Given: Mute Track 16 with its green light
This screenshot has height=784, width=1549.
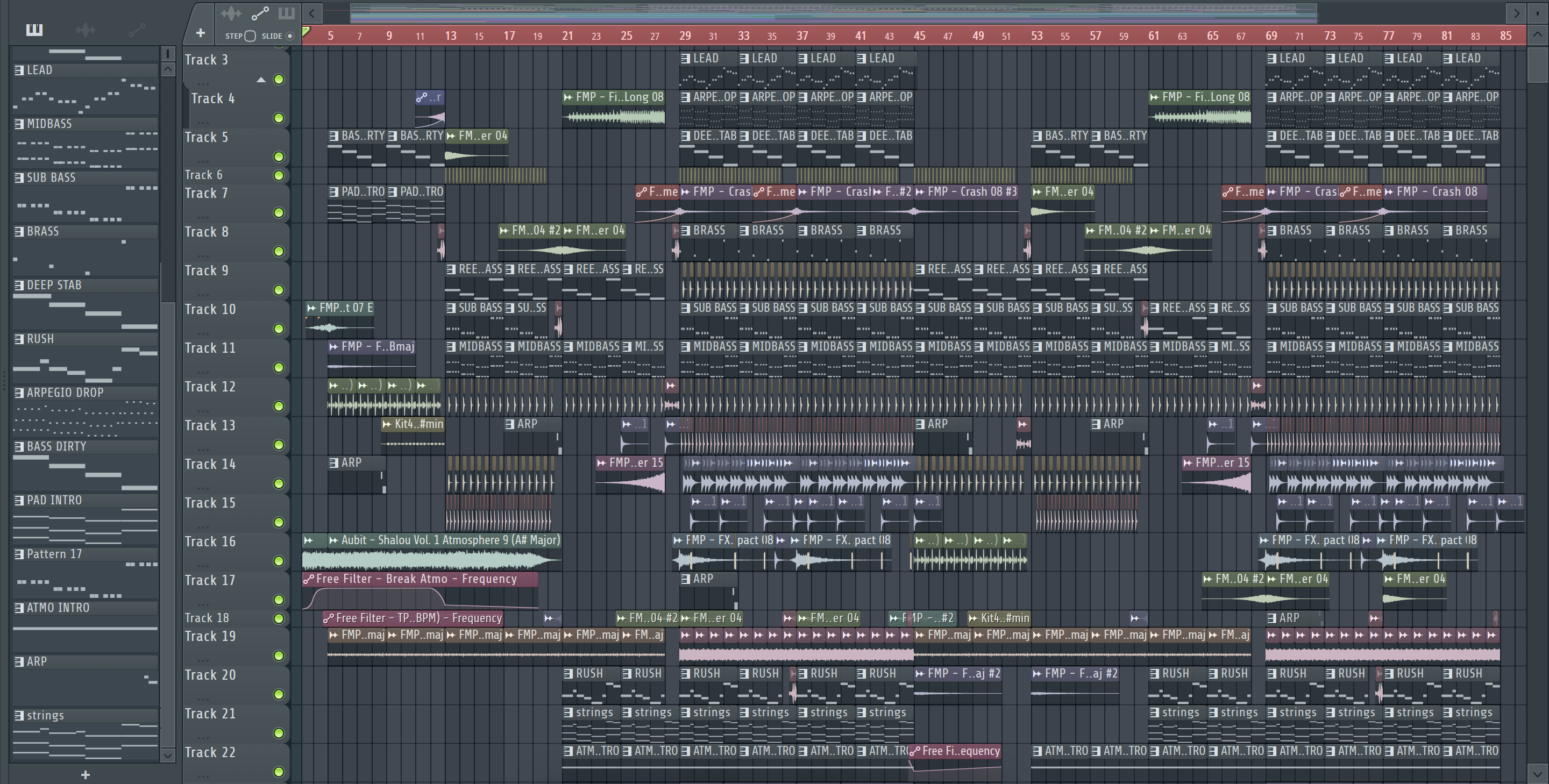Looking at the screenshot, I should point(279,561).
